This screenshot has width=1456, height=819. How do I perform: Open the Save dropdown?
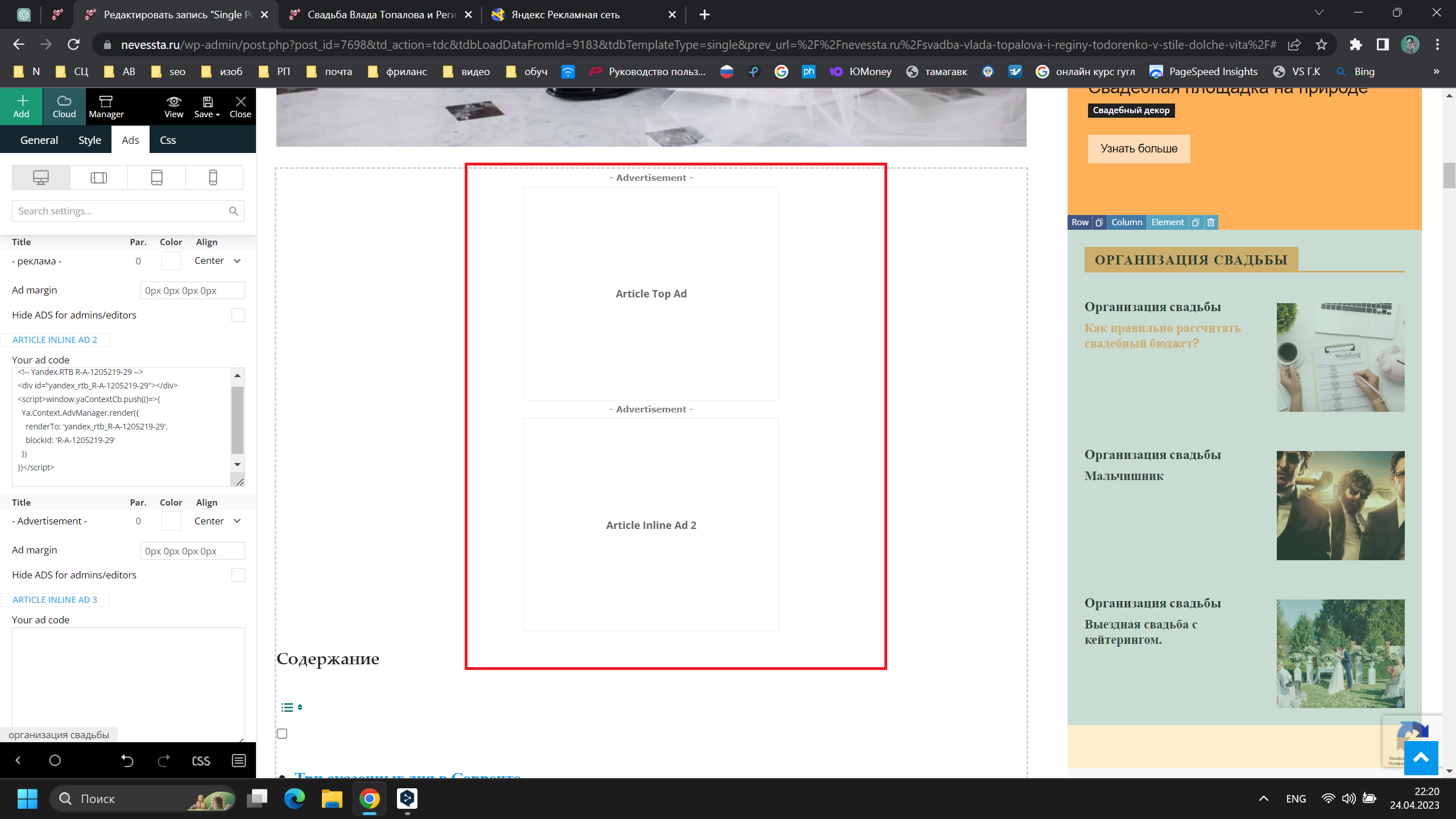(207, 106)
